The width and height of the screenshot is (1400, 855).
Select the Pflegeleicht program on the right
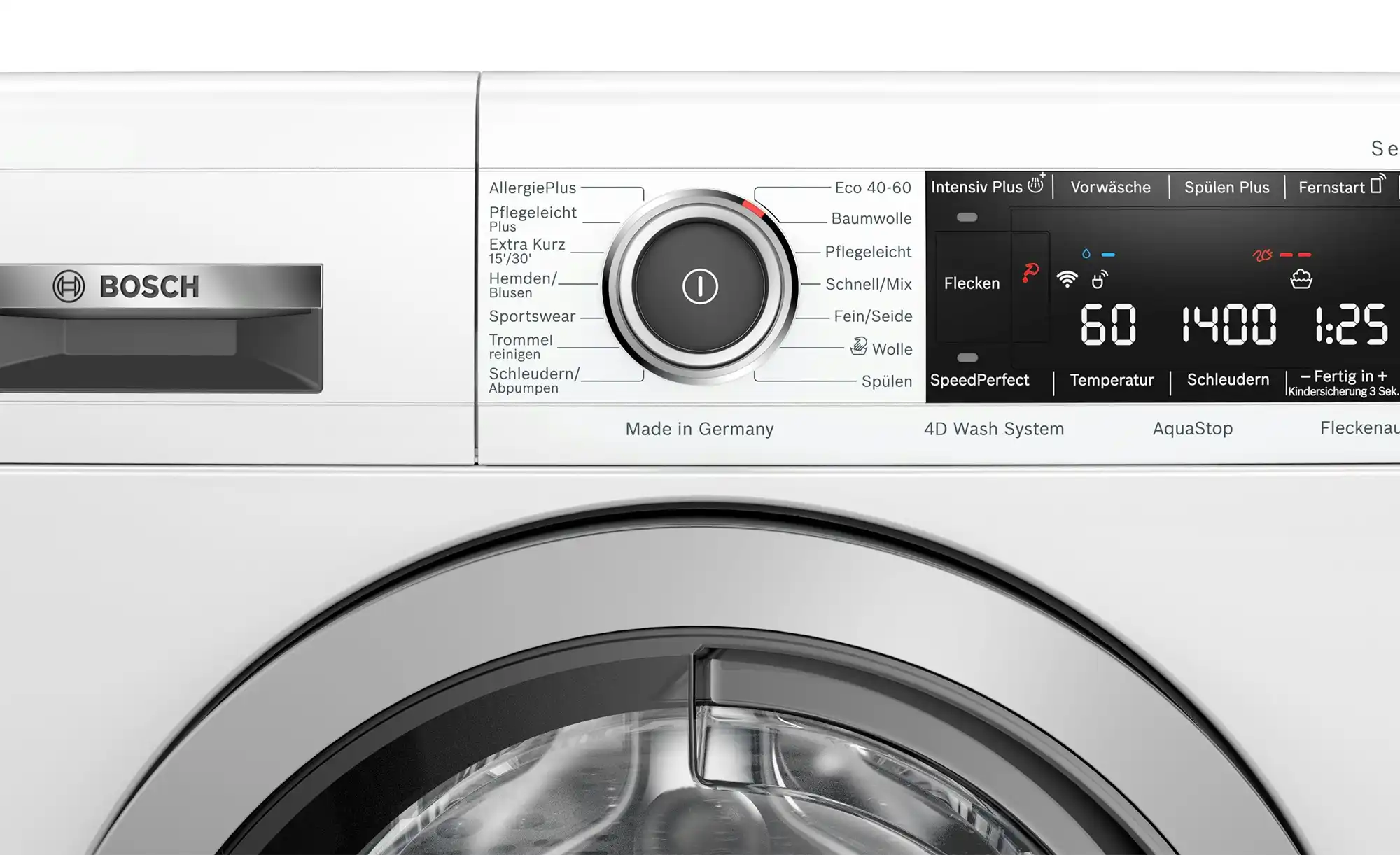click(x=868, y=252)
